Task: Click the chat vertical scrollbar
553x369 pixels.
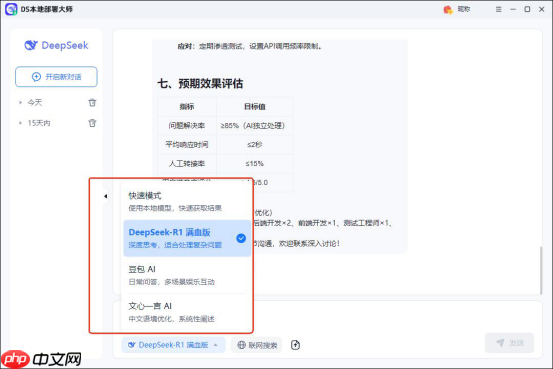Action: click(x=541, y=271)
